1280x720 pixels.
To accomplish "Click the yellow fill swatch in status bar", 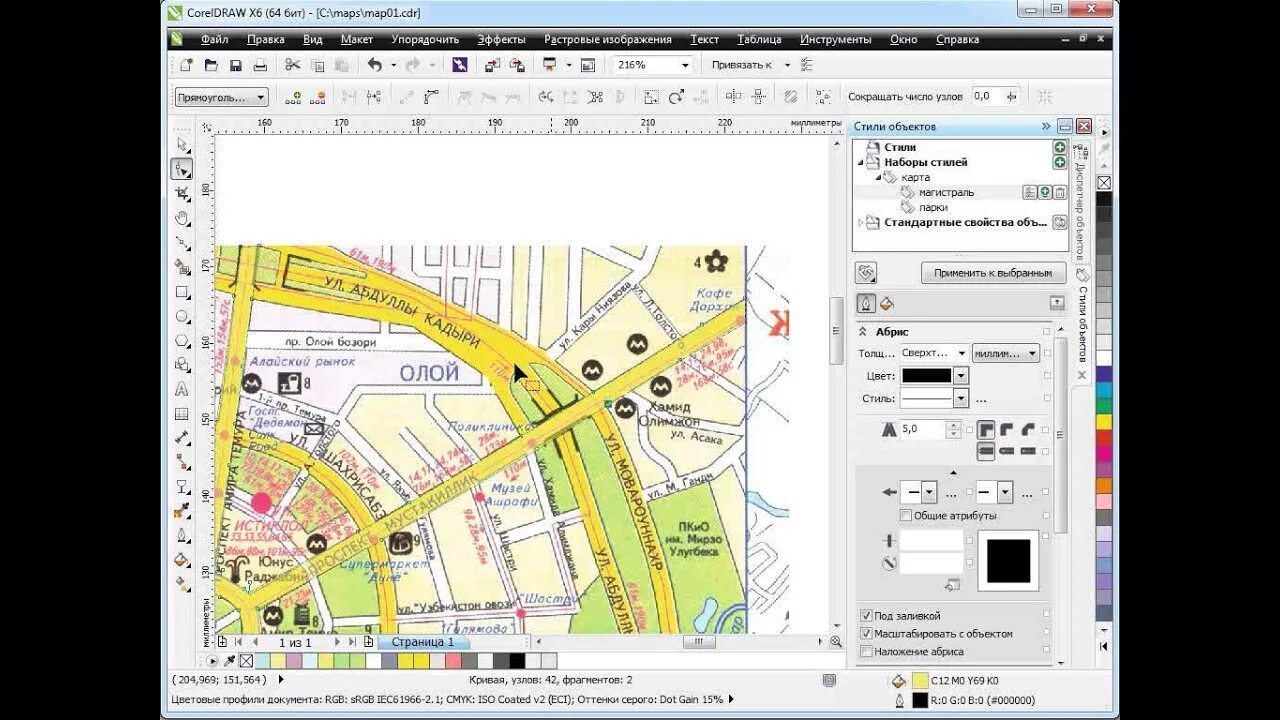I will pyautogui.click(x=920, y=680).
